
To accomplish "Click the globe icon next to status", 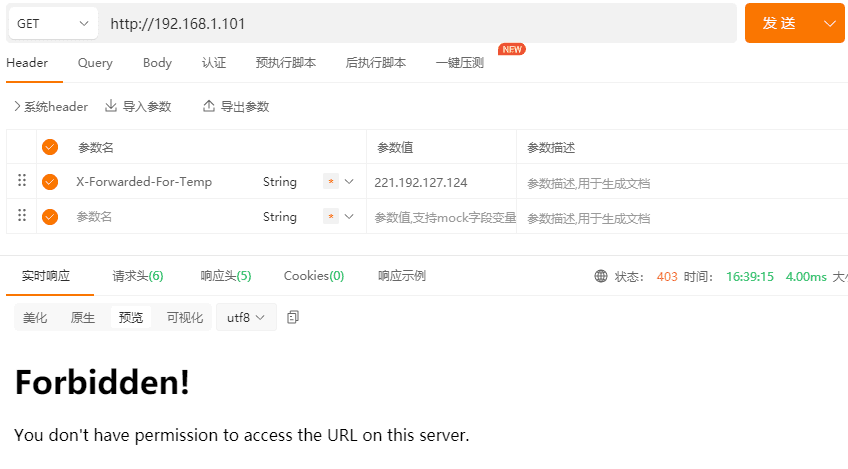I will pos(601,276).
